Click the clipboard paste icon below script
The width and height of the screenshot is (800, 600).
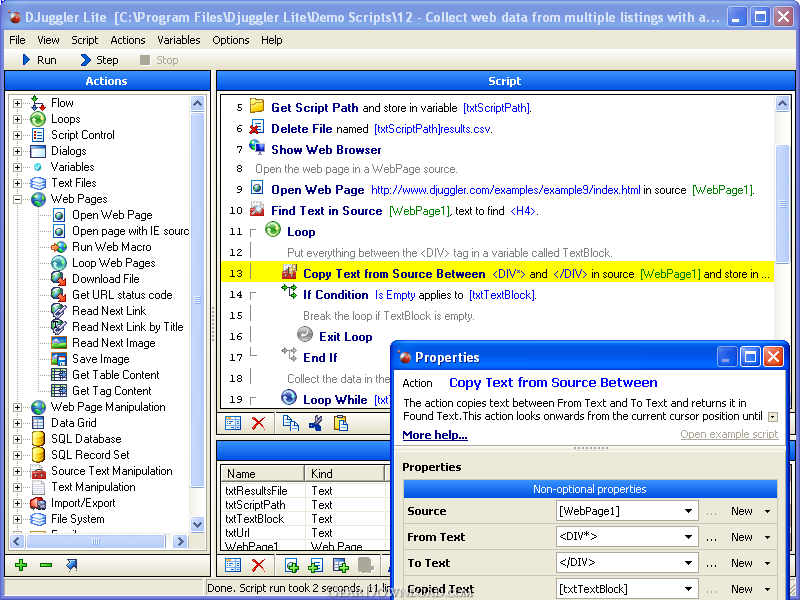tap(340, 423)
